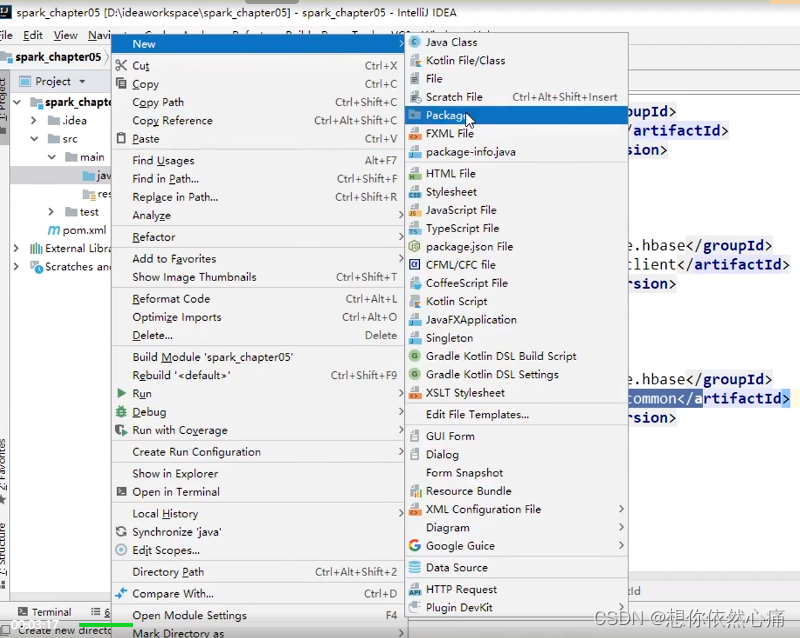
Task: Click the CoffeeScript File icon
Action: click(x=415, y=283)
